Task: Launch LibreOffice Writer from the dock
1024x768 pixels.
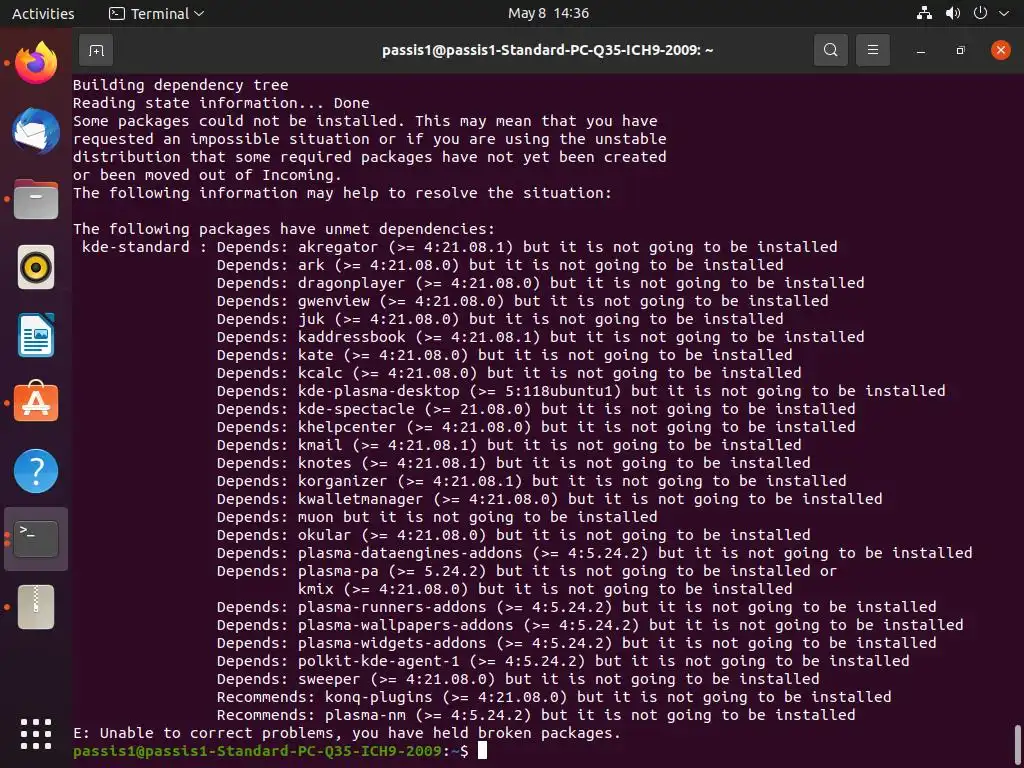Action: tap(36, 335)
